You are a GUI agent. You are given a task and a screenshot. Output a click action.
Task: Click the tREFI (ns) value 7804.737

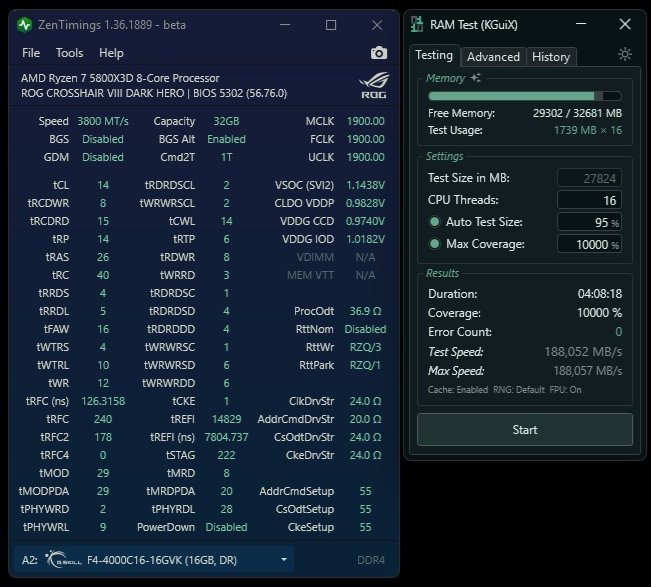pos(226,437)
